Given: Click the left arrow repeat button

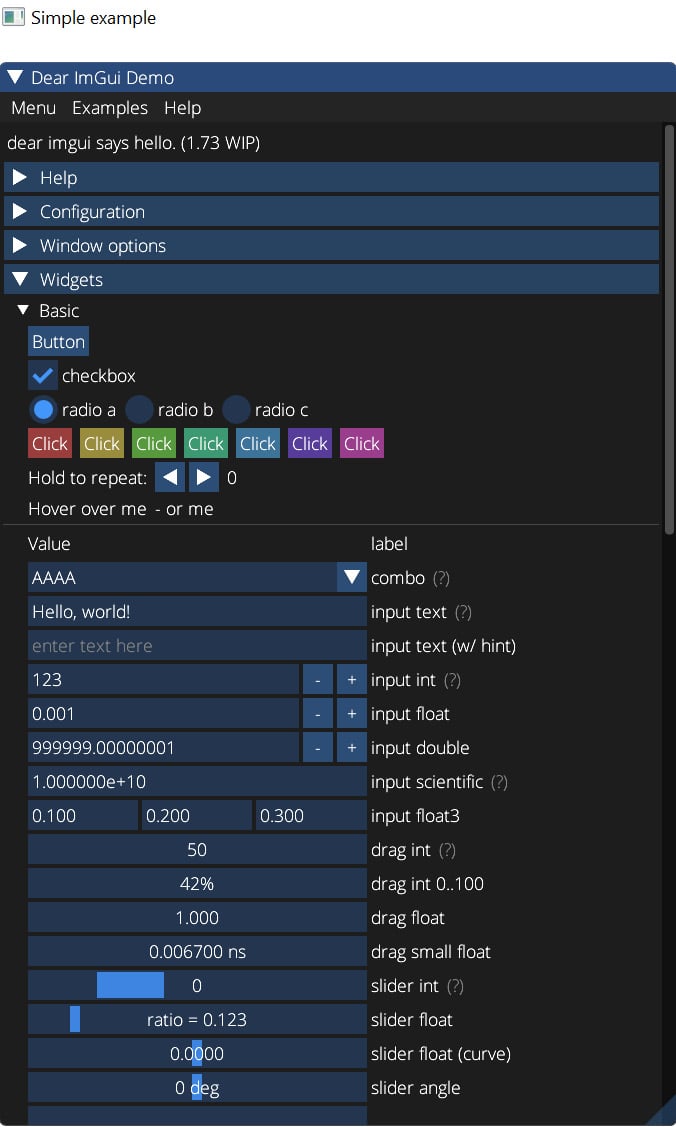Looking at the screenshot, I should [170, 477].
